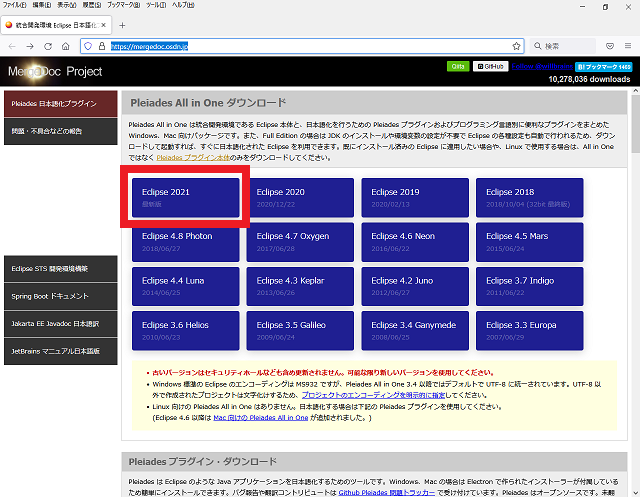Select the Eclipse 2019 download tile
Screen dimensions: 640x497
click(415, 197)
